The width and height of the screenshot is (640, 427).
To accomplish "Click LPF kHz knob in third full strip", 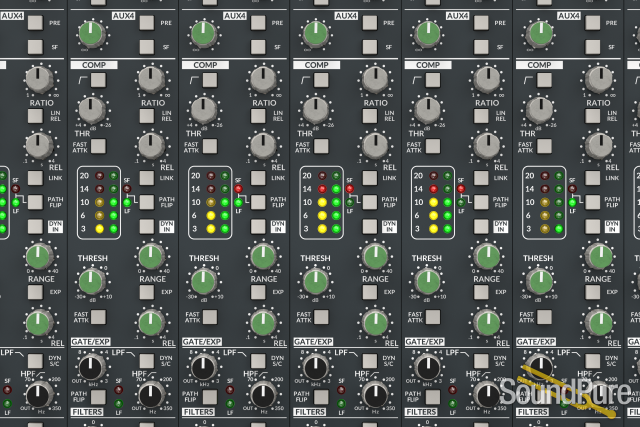I will pos(316,368).
